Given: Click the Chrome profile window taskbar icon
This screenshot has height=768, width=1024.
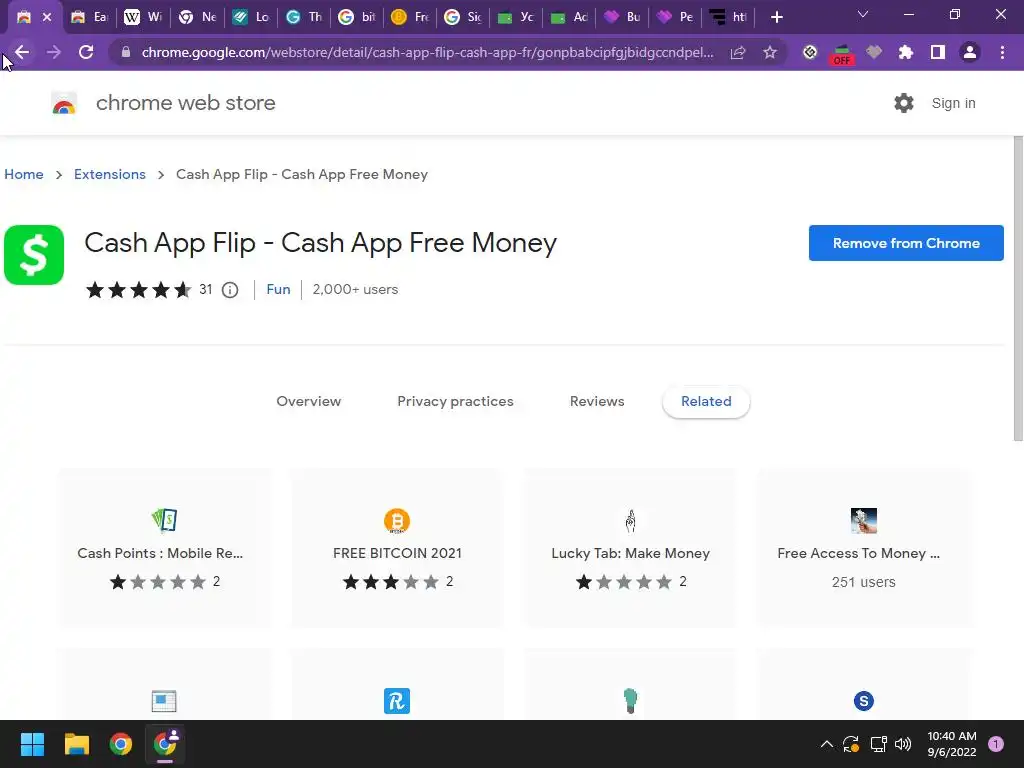Looking at the screenshot, I should [x=165, y=743].
